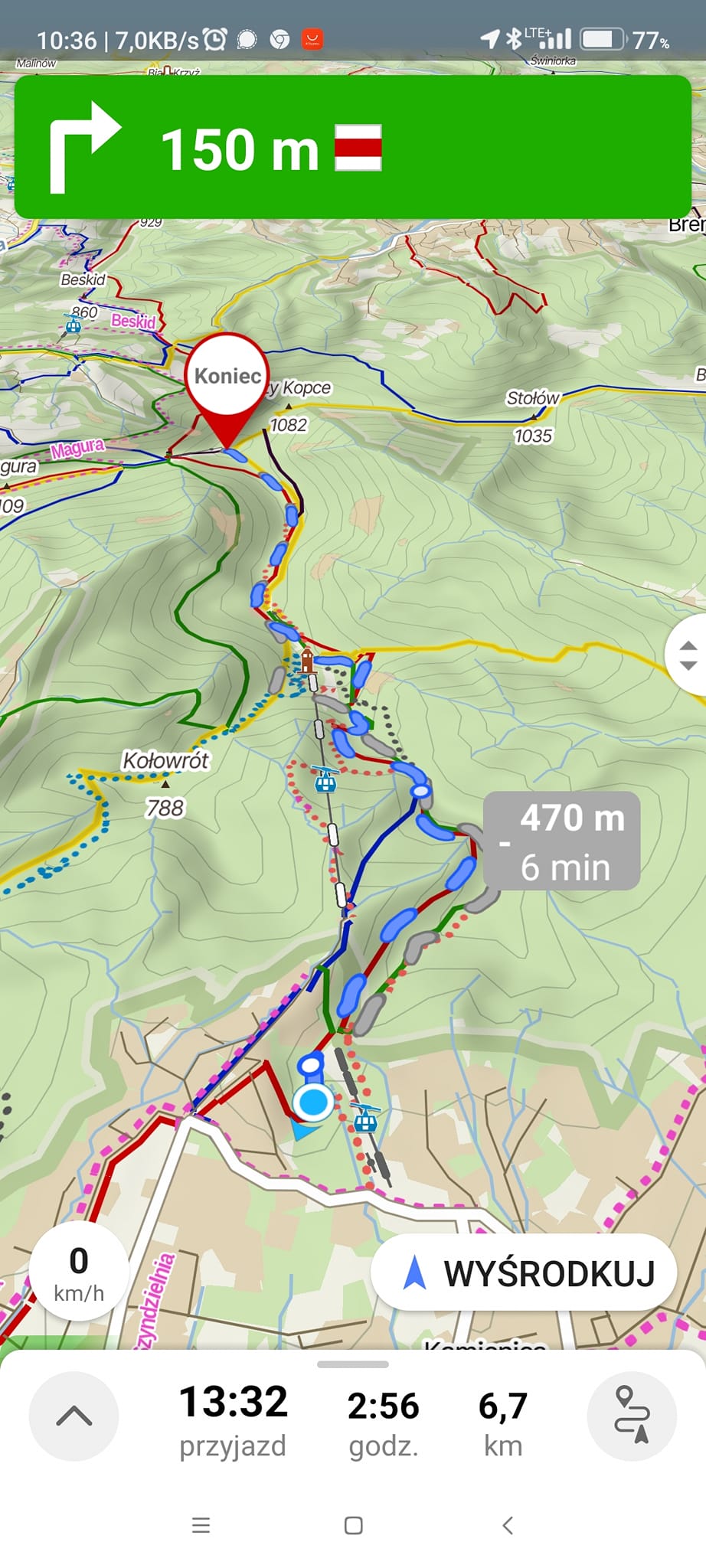Tap the 13:32 przyjazd arrival time
The height and width of the screenshot is (1568, 706).
[x=233, y=1420]
